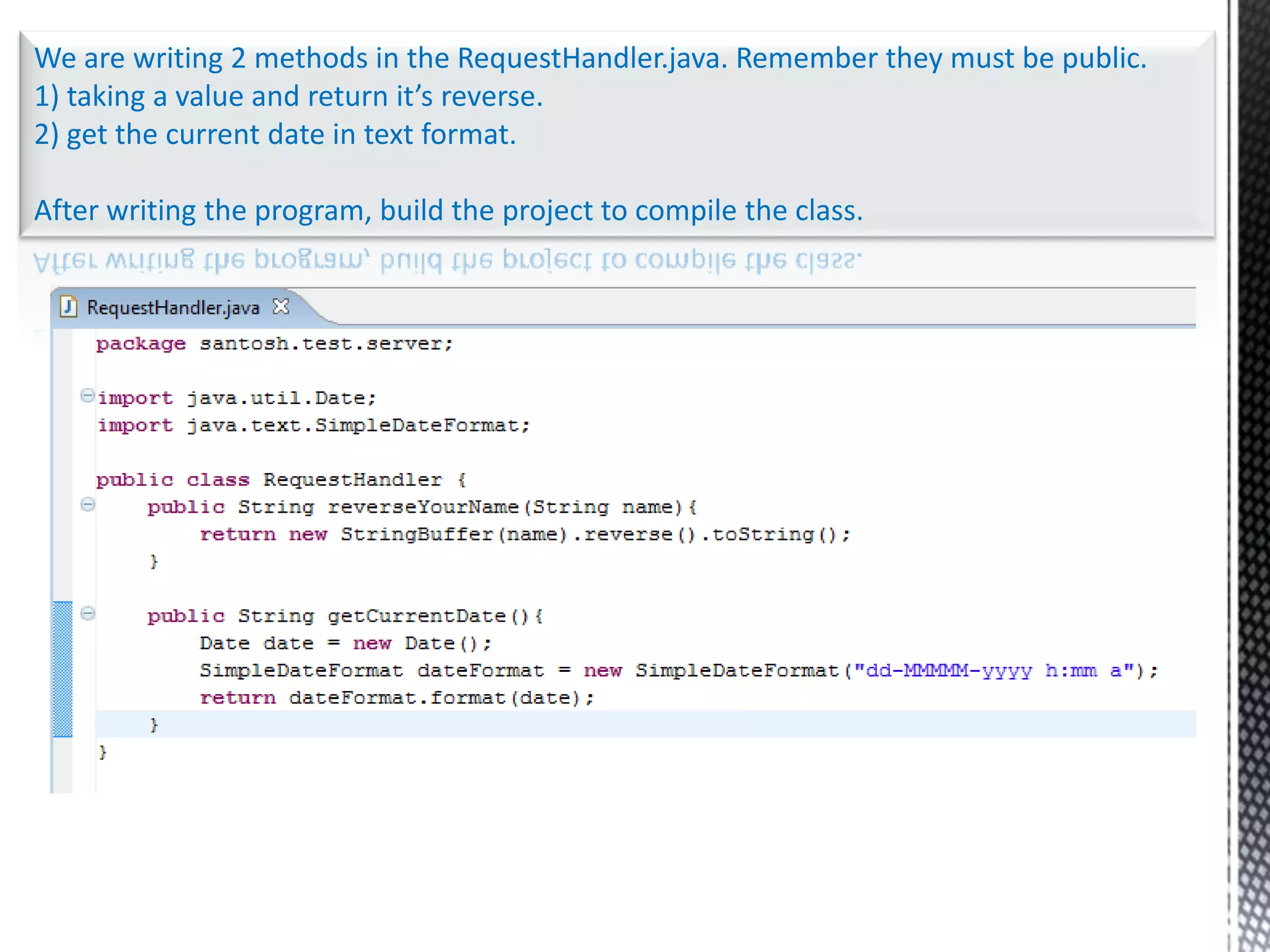
Task: Click the import java.text.SimpleDateFormat line
Action: pyautogui.click(x=314, y=425)
